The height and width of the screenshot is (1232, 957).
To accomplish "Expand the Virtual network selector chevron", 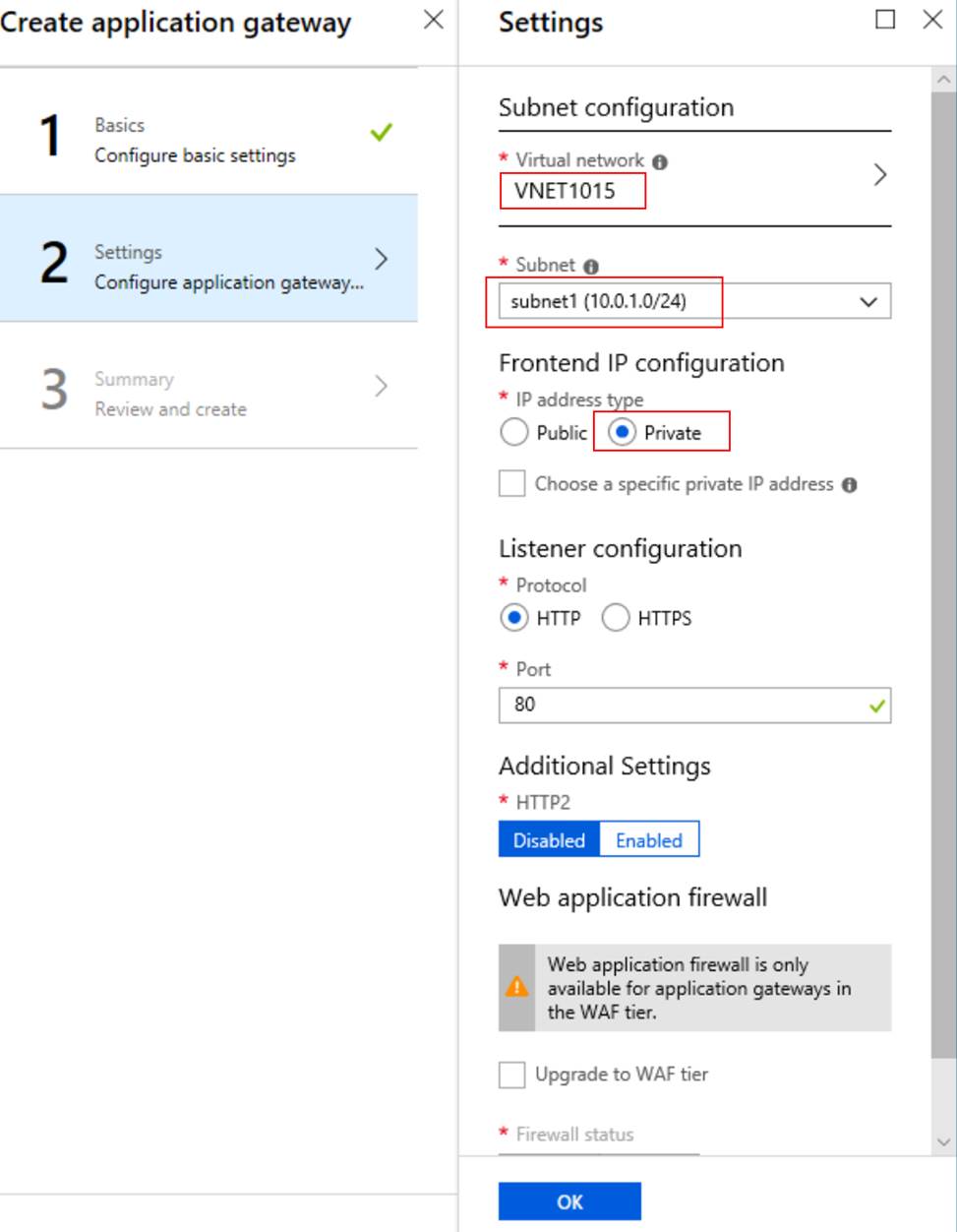I will pyautogui.click(x=880, y=175).
